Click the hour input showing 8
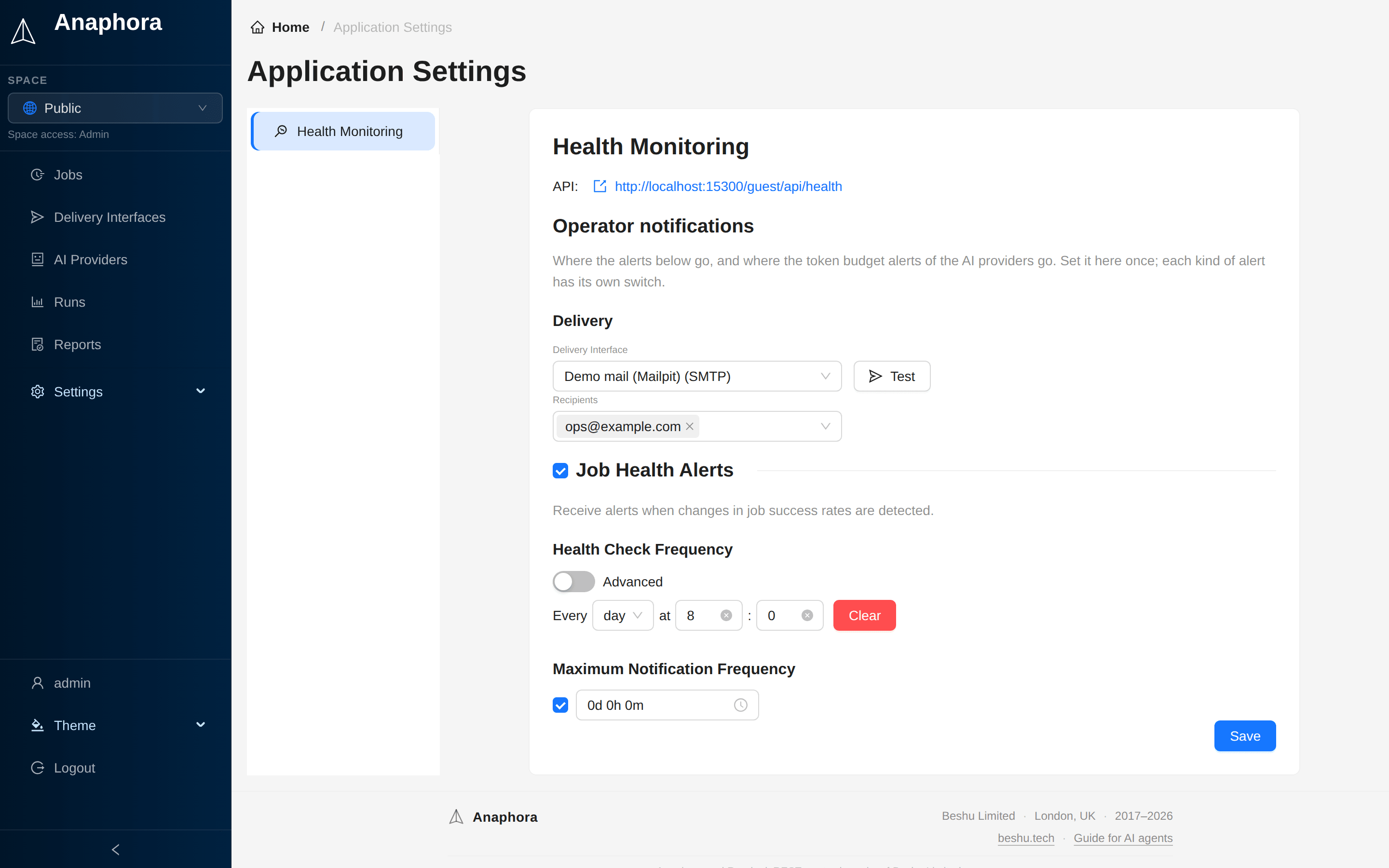The height and width of the screenshot is (868, 1389). 709,615
